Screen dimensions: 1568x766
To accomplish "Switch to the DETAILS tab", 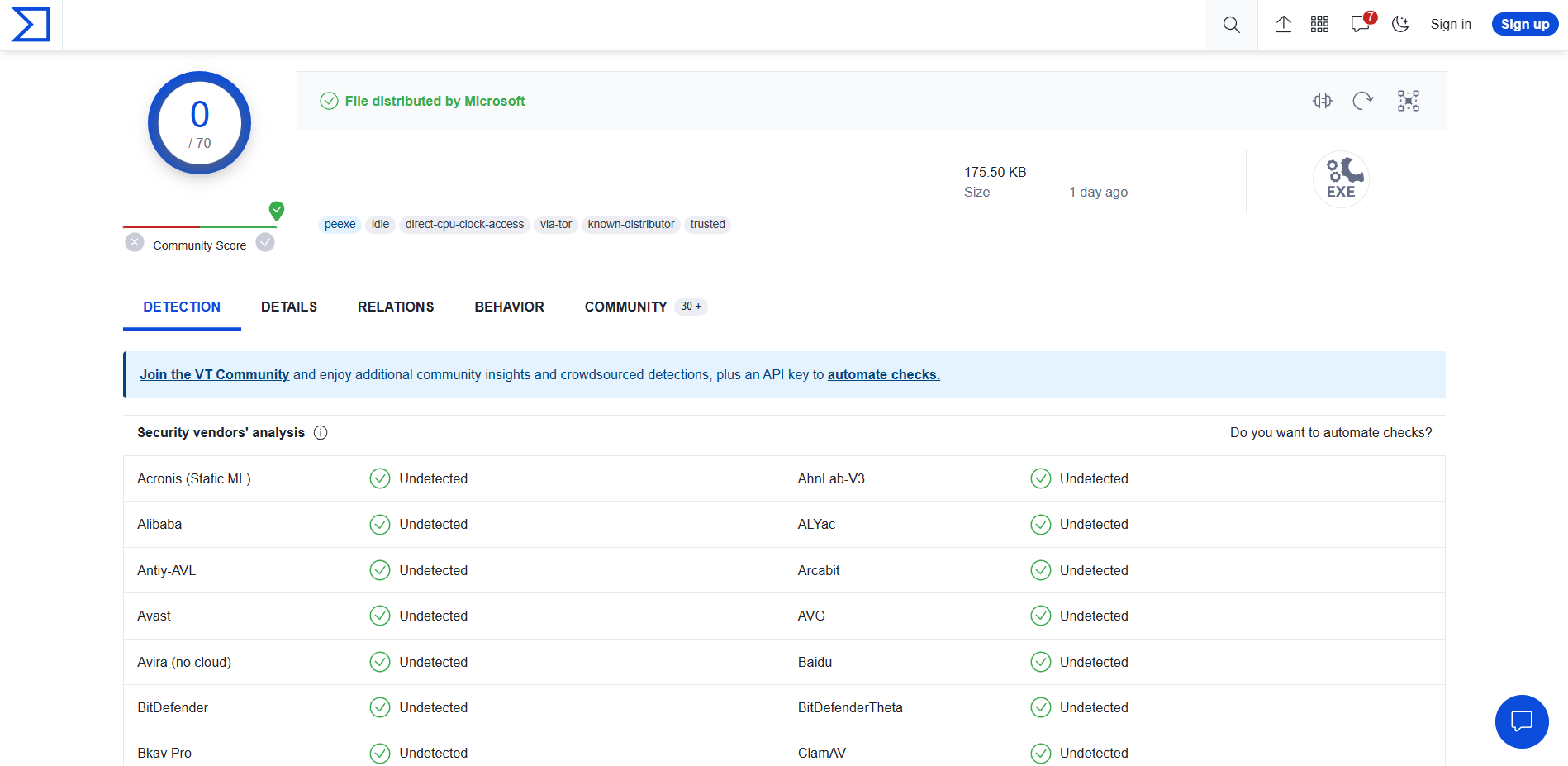I will click(x=289, y=307).
